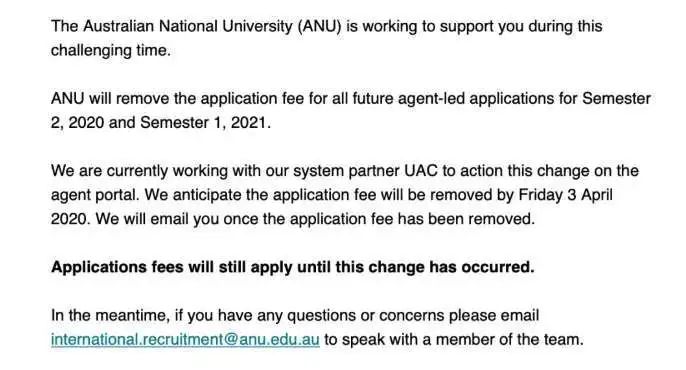Click the line starting 'In the meantime, if you have'

(295, 315)
